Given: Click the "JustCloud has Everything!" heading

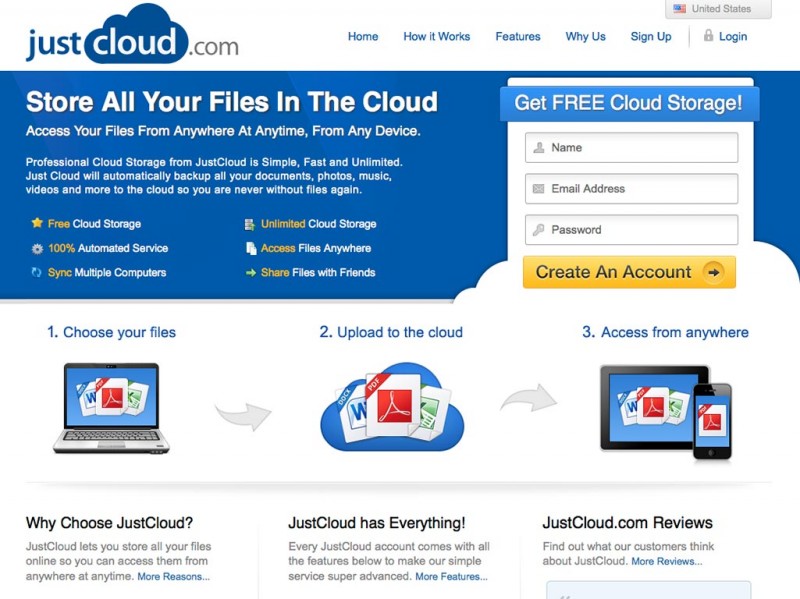Looking at the screenshot, I should [377, 523].
